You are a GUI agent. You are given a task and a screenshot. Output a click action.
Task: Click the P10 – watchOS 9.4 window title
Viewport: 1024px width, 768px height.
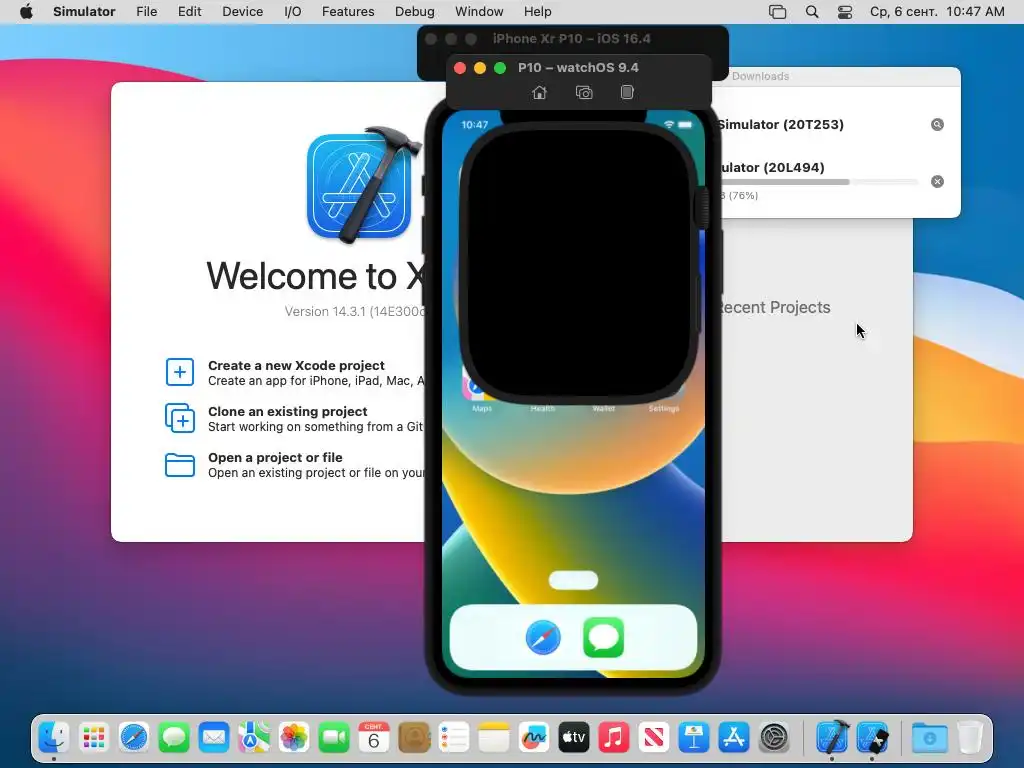pos(578,68)
